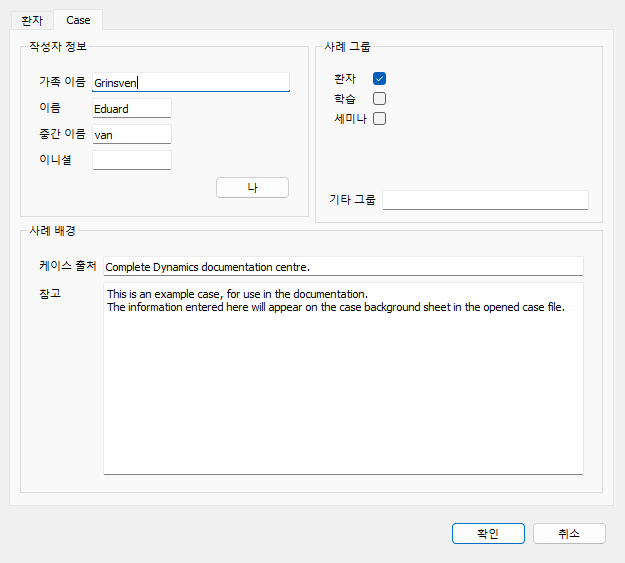625x563 pixels.
Task: Click the 케이스 출처 label text
Action: (68, 266)
